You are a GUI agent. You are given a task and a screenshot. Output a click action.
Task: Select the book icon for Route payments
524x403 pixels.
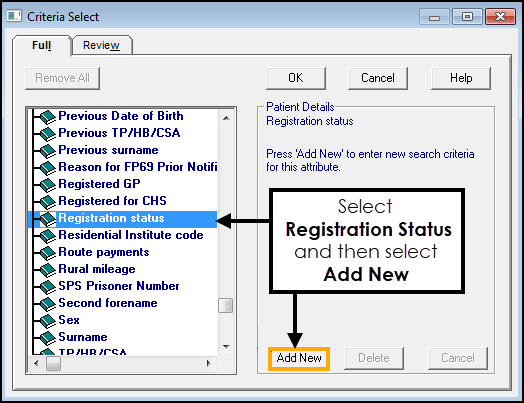[x=48, y=252]
